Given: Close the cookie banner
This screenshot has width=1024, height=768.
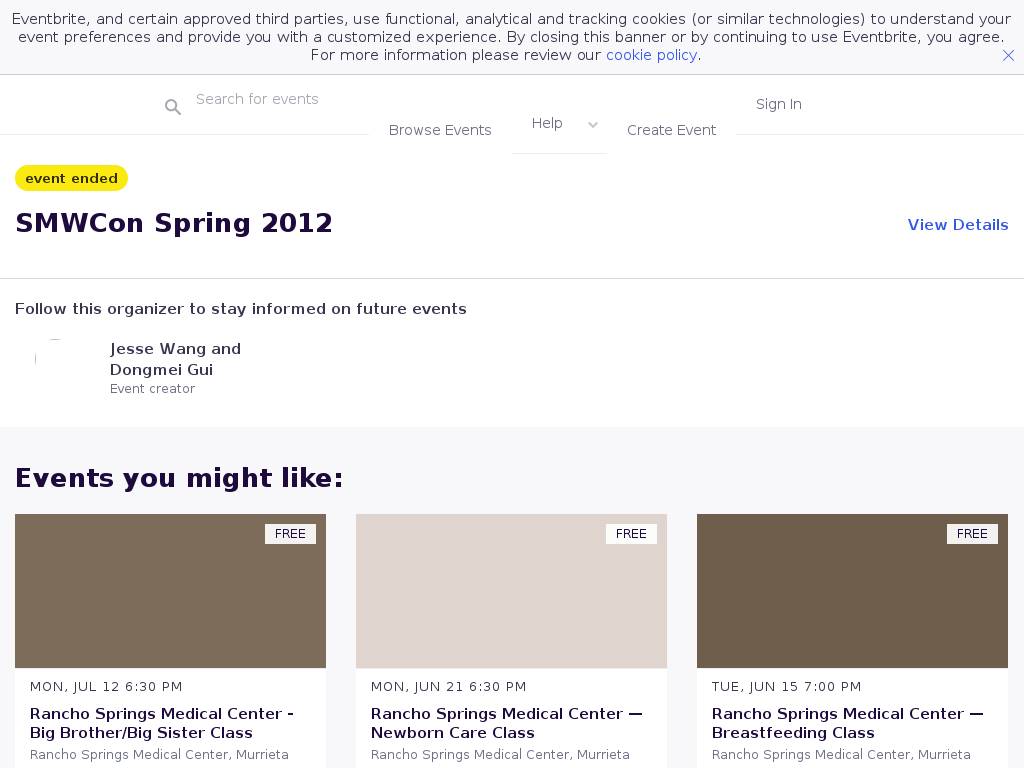Looking at the screenshot, I should coord(1008,56).
